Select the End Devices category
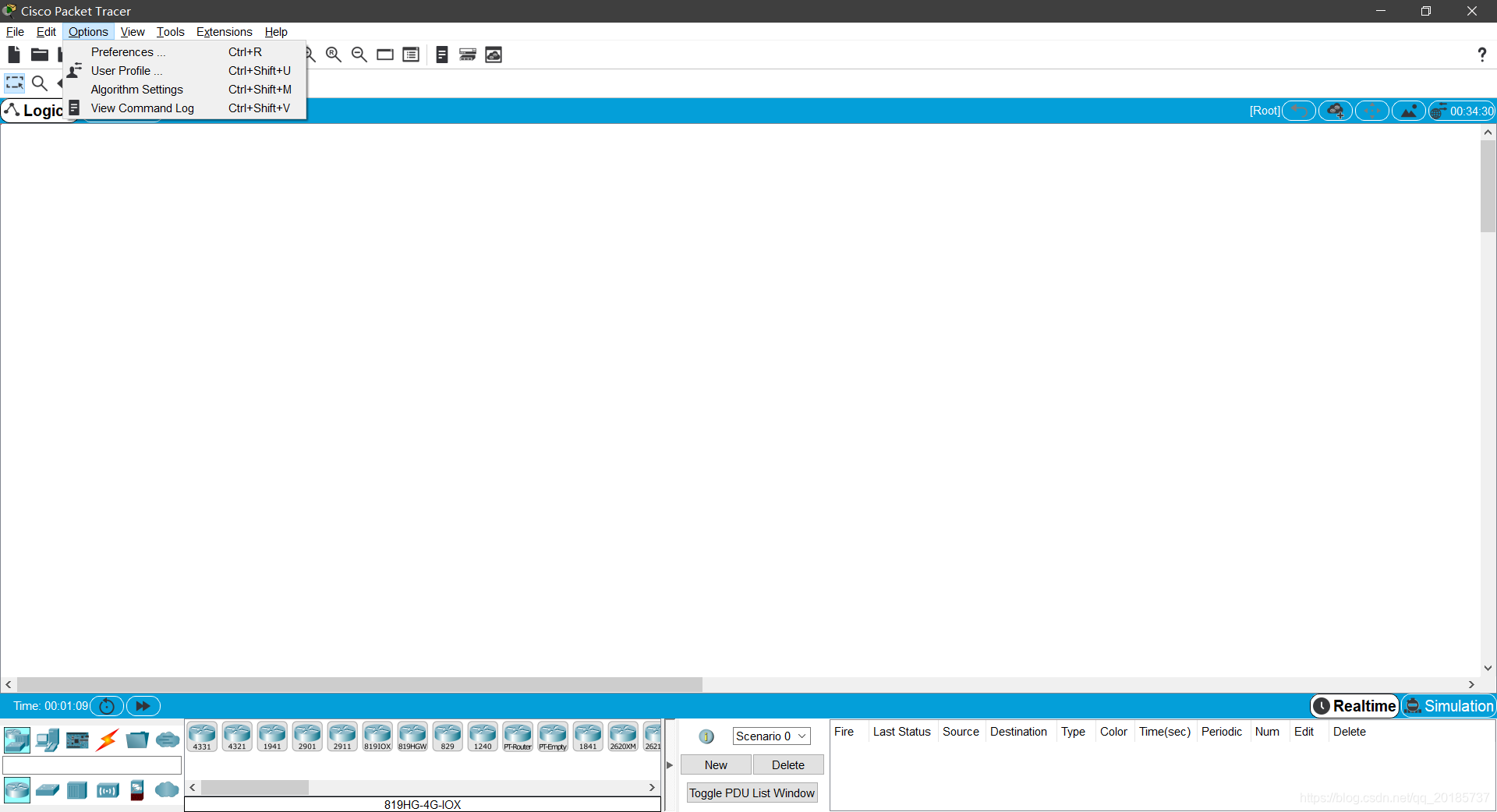 pos(48,740)
